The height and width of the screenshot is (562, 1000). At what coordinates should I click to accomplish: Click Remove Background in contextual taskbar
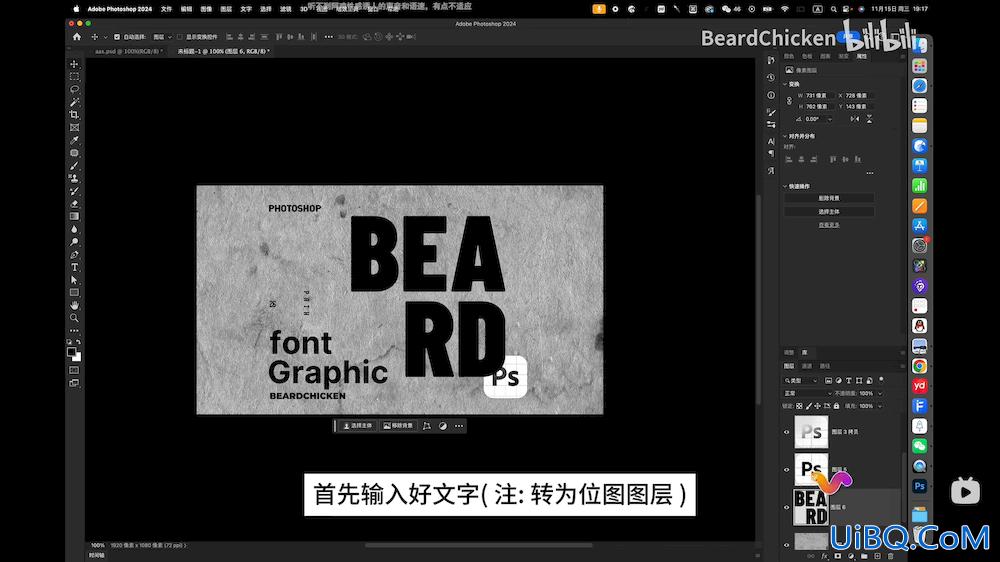click(x=398, y=425)
